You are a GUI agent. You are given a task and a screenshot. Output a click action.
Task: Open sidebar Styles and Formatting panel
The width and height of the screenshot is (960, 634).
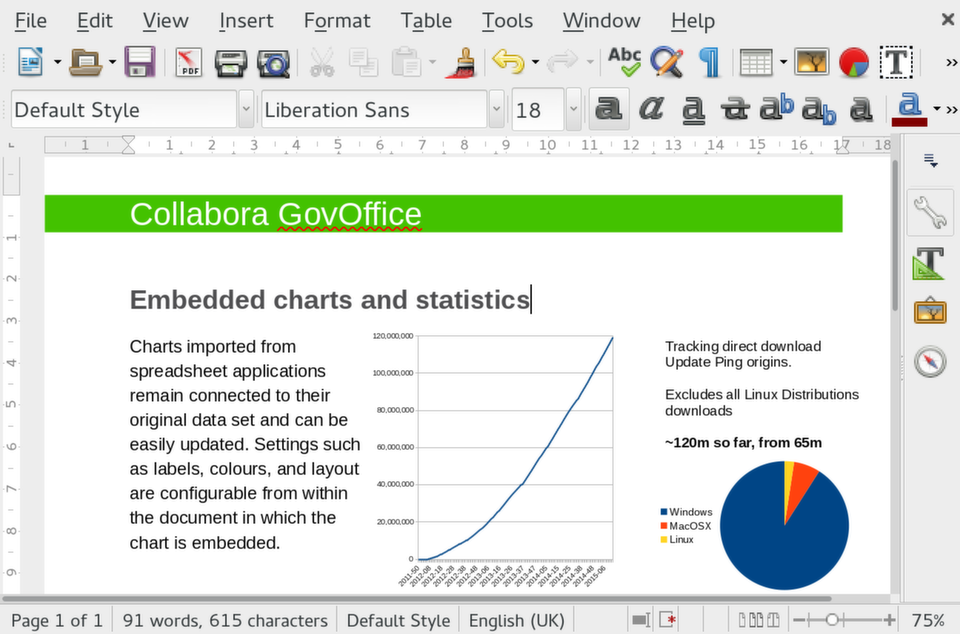coord(929,264)
